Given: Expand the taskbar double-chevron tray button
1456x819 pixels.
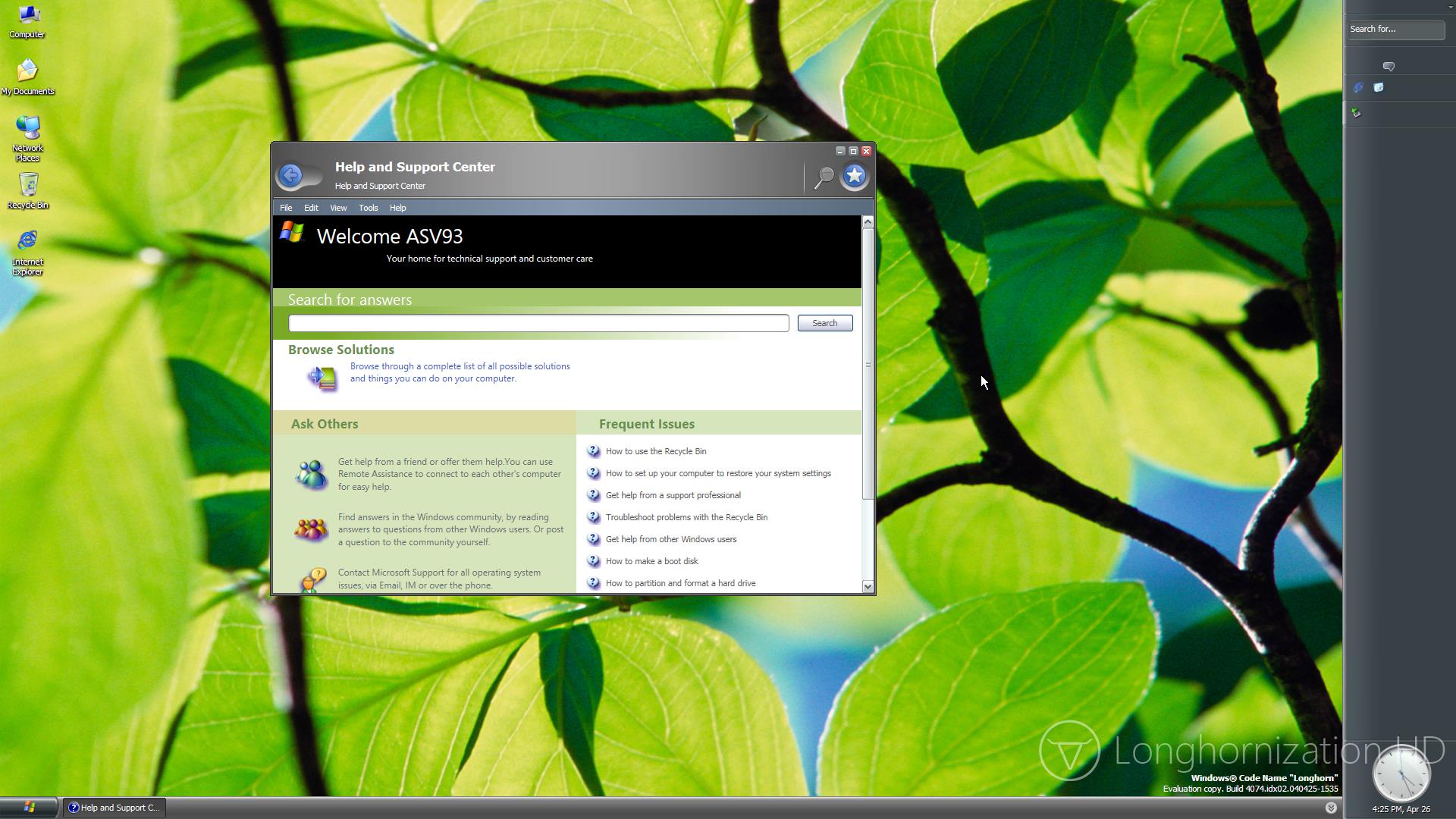Looking at the screenshot, I should [x=1331, y=808].
